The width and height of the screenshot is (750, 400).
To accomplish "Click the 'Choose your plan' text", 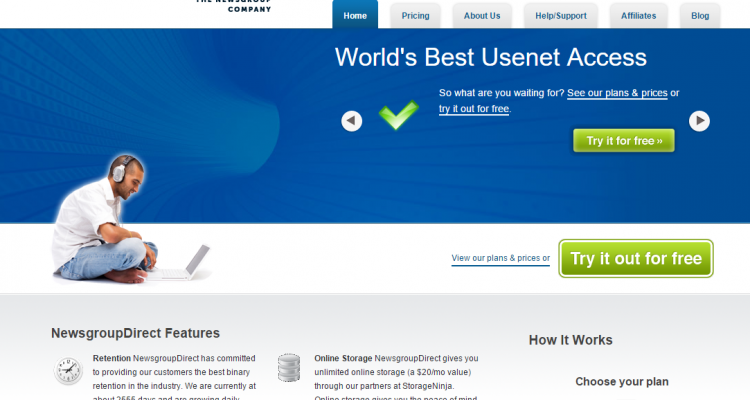I will (x=622, y=382).
